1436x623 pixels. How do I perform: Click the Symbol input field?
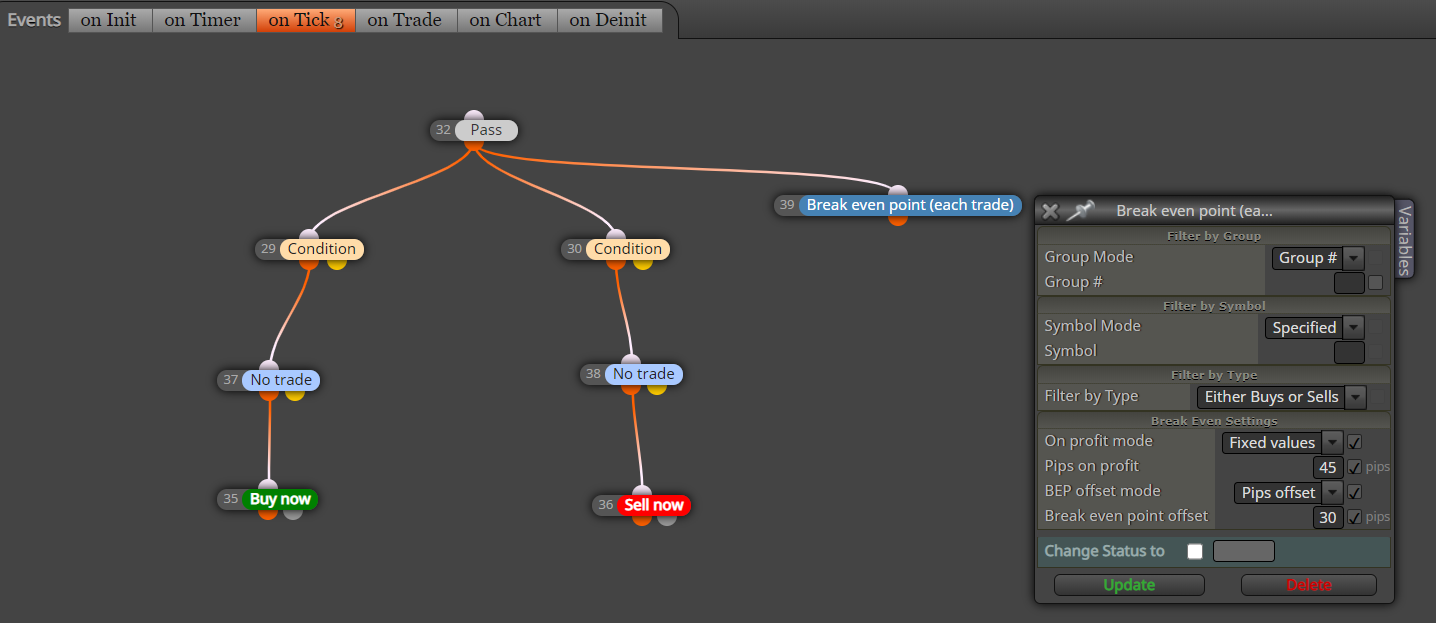coord(1349,352)
